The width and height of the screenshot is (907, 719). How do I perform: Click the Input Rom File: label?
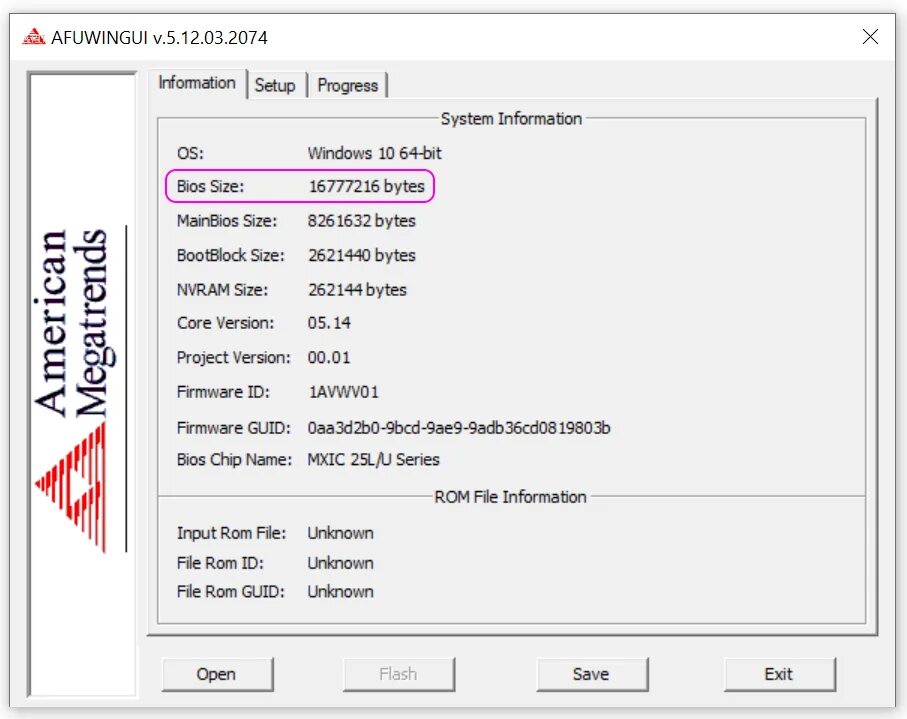click(231, 533)
